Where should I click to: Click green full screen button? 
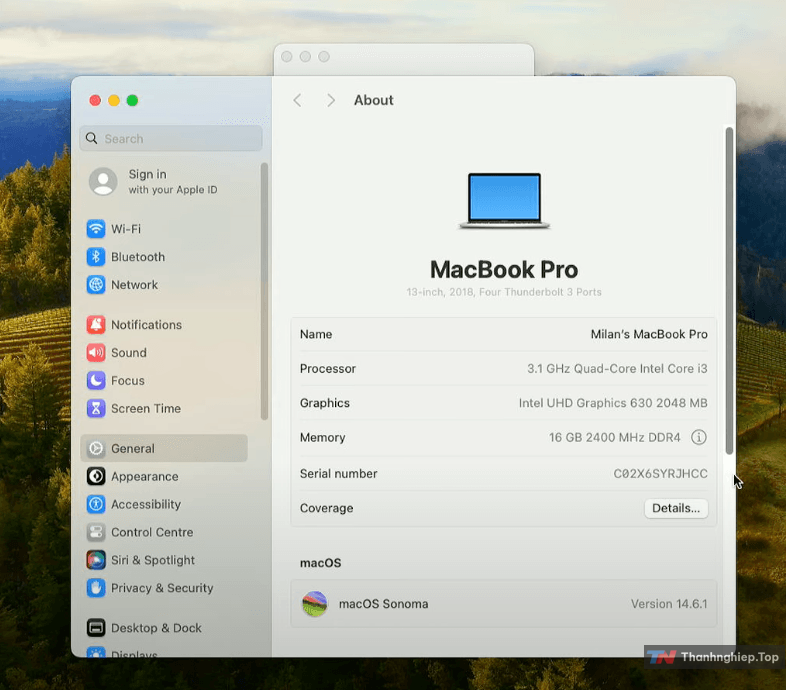[132, 100]
